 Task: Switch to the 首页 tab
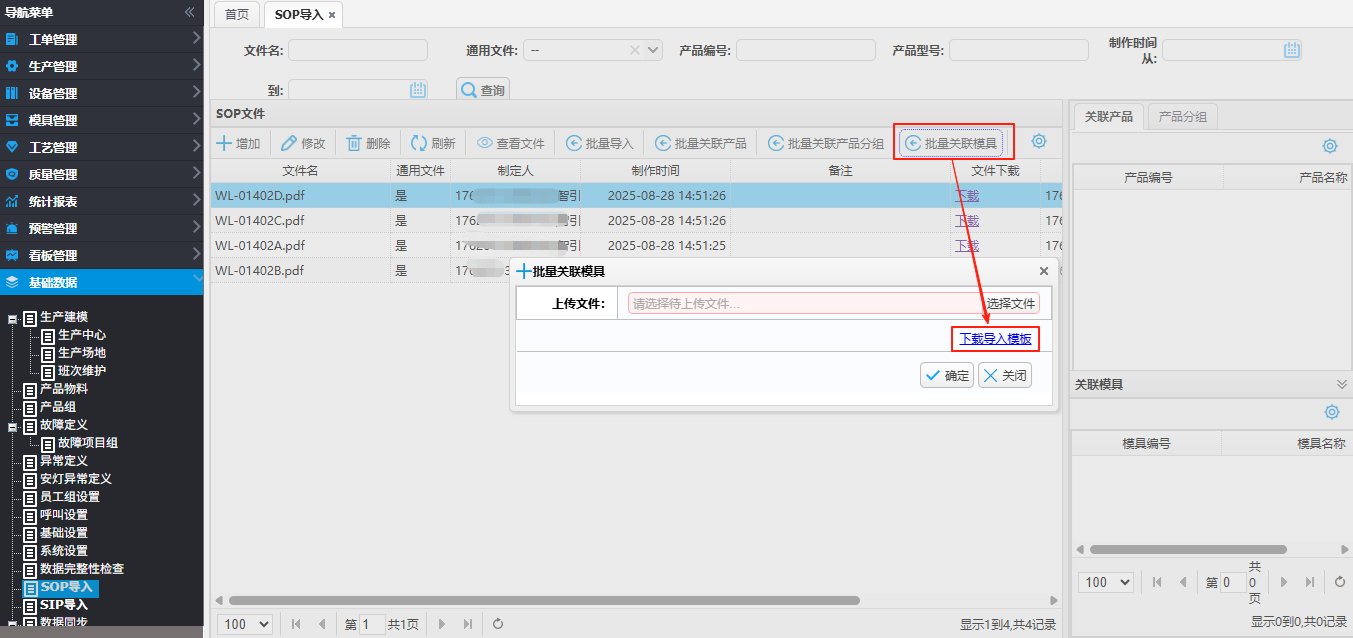[x=237, y=15]
